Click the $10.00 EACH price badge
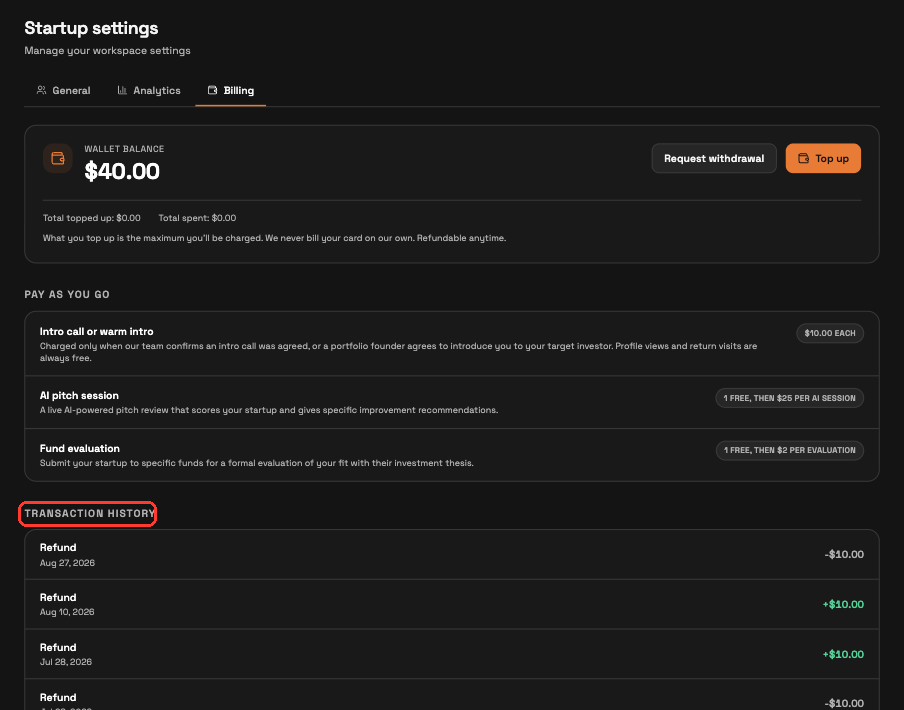 coord(830,333)
